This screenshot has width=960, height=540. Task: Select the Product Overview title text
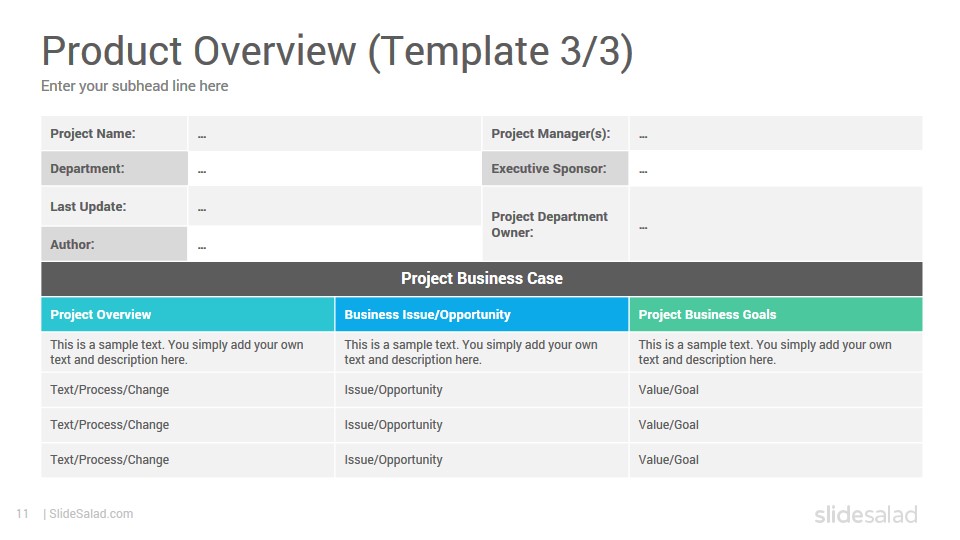tap(337, 51)
